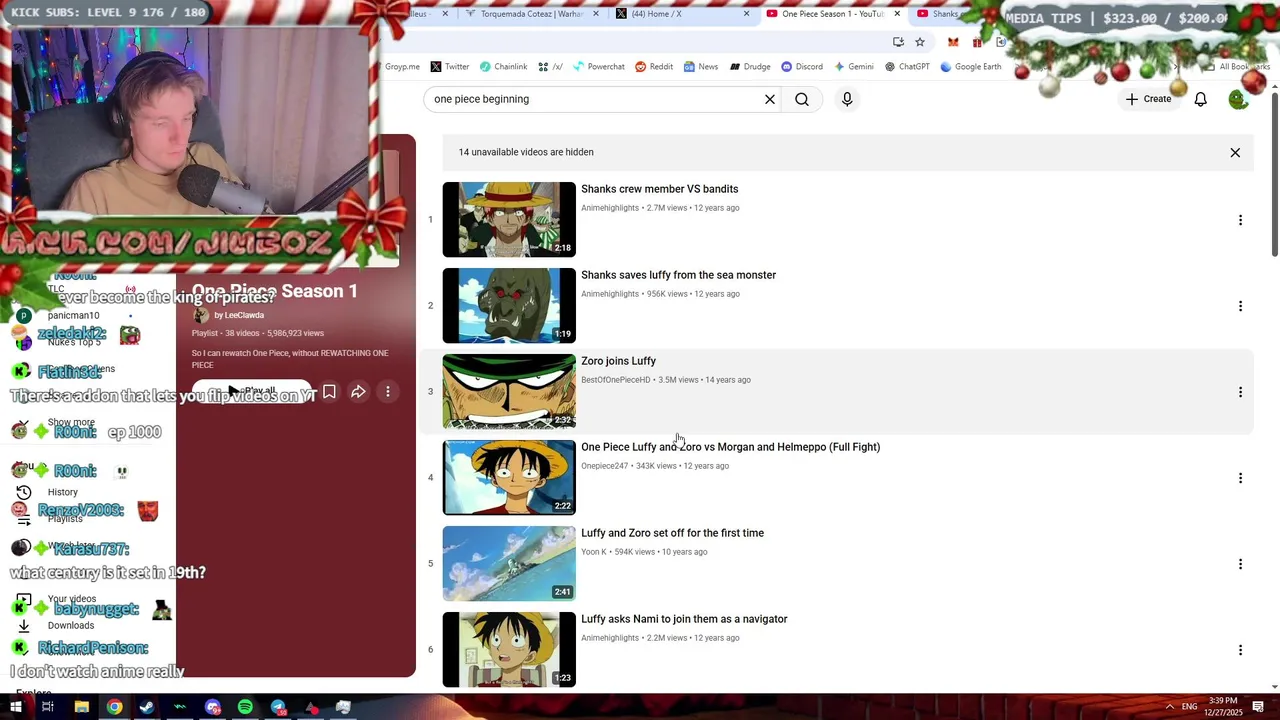Close the (44) Home / X tab
The image size is (1280, 720).
[746, 14]
